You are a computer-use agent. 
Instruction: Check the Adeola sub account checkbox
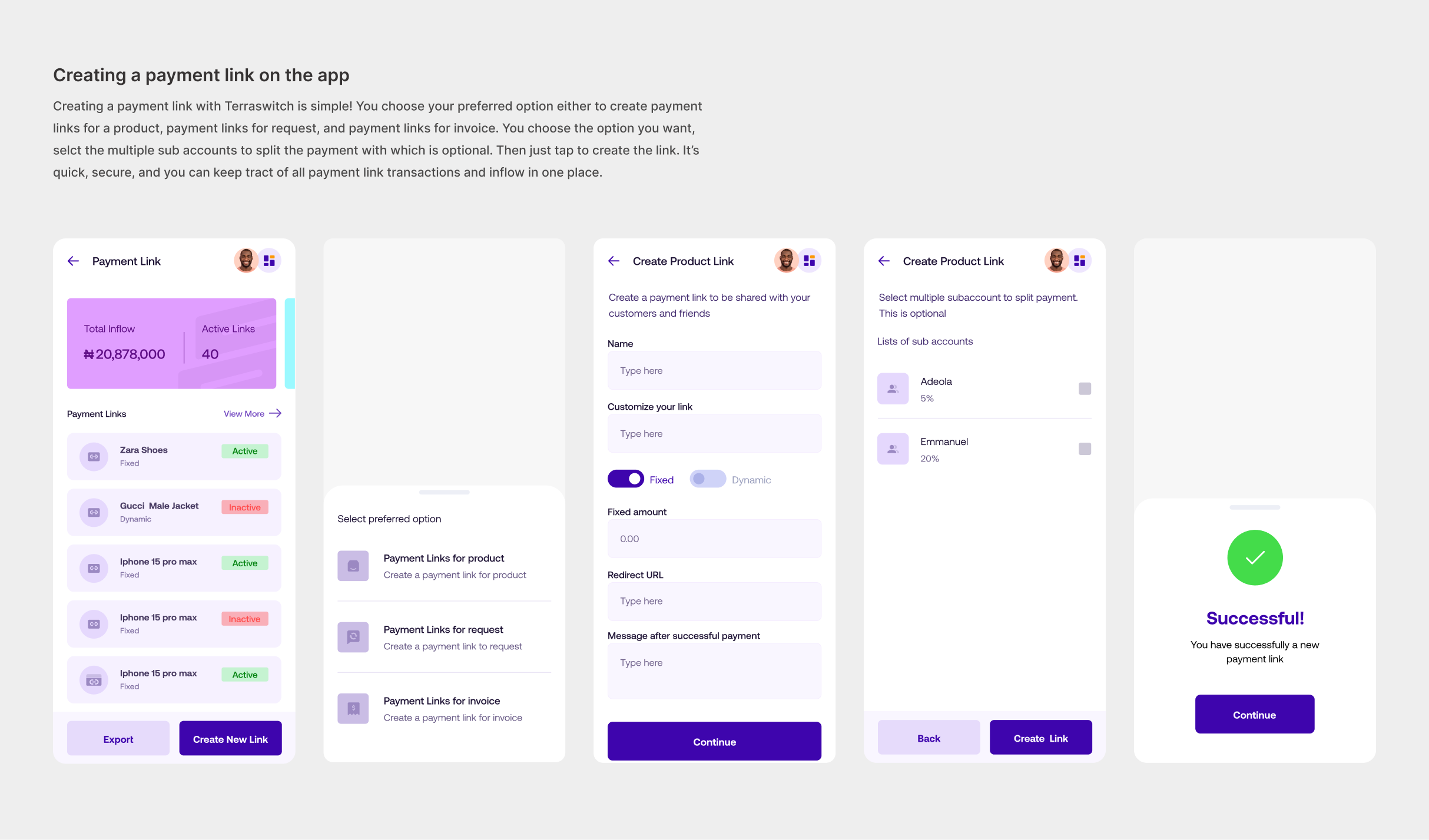pos(1085,389)
